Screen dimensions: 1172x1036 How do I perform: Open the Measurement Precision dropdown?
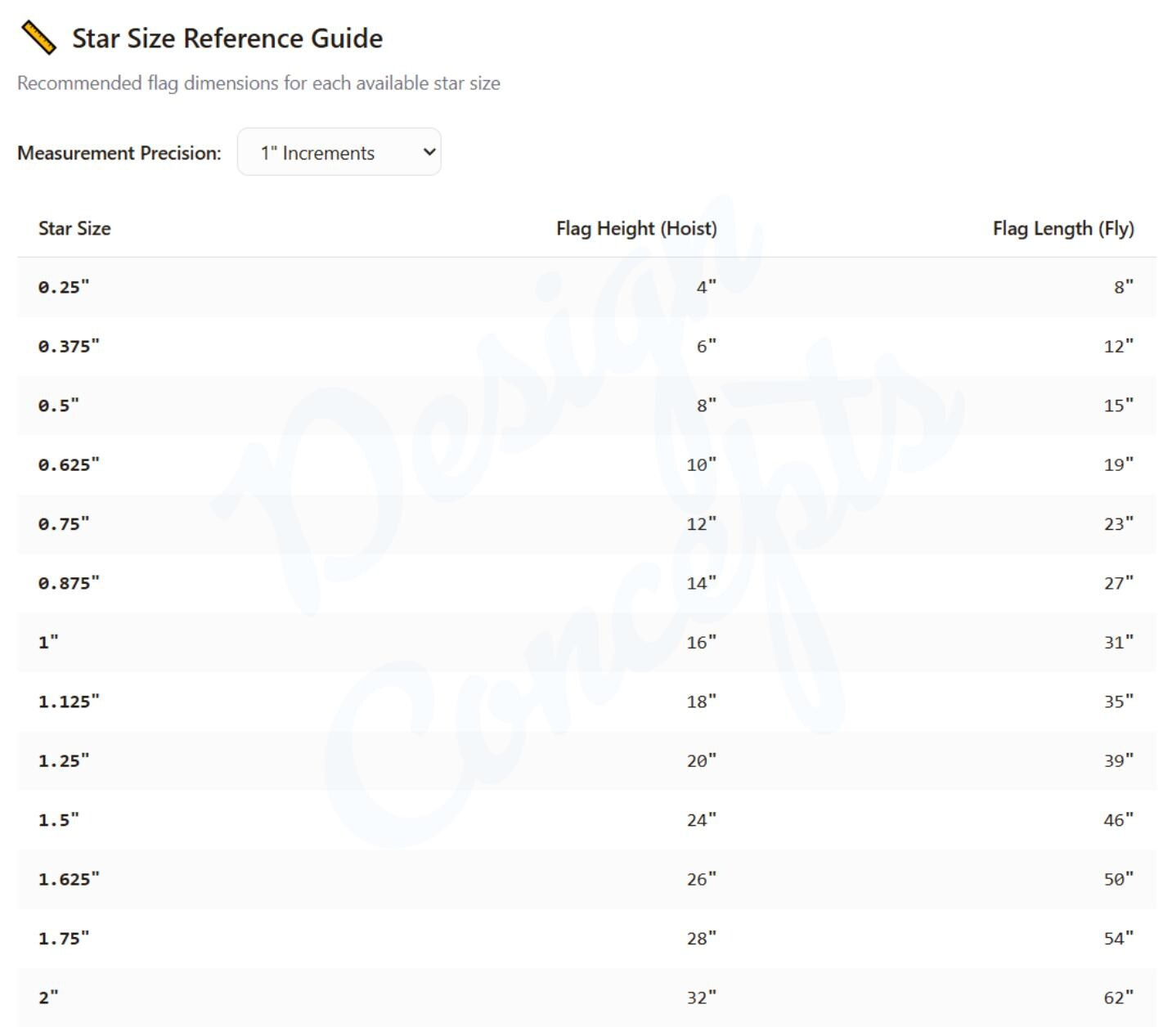tap(339, 152)
